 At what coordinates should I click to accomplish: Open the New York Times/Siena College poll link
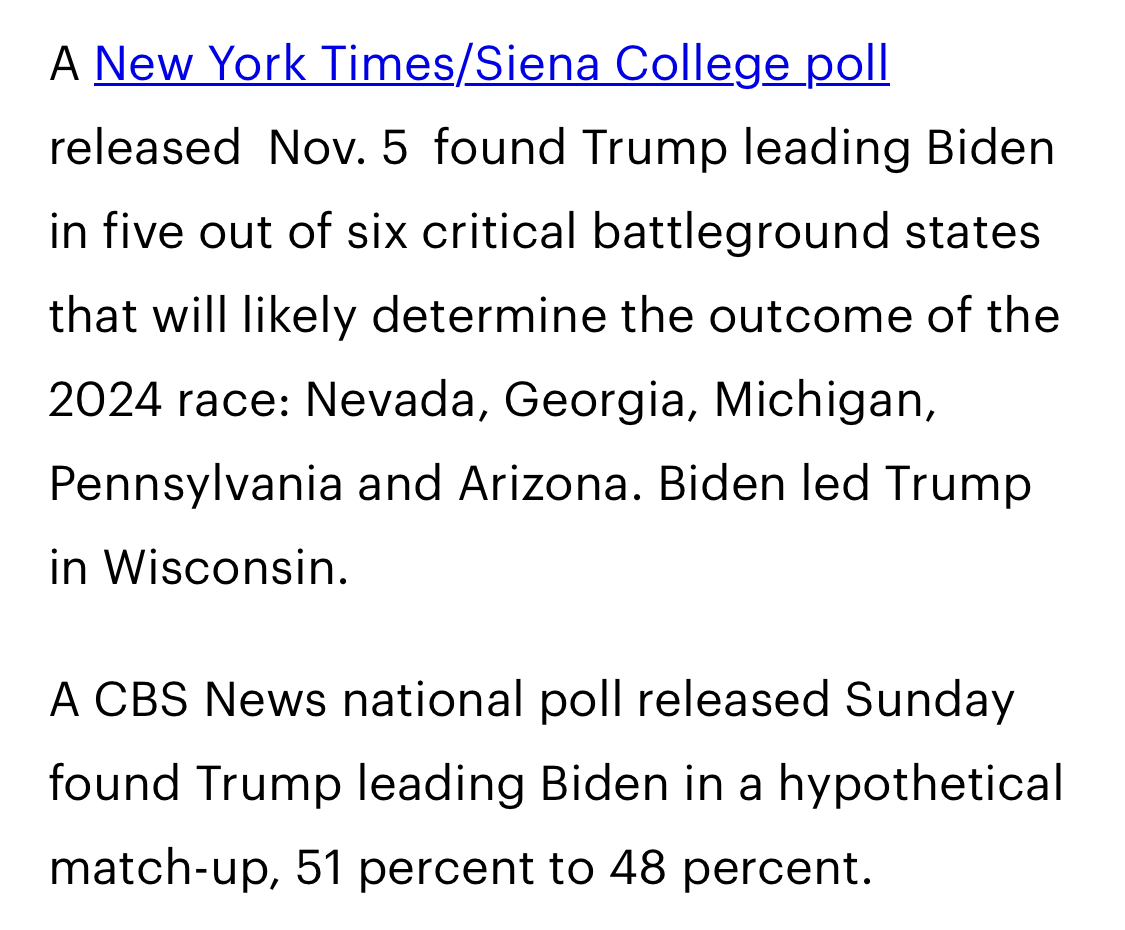491,65
